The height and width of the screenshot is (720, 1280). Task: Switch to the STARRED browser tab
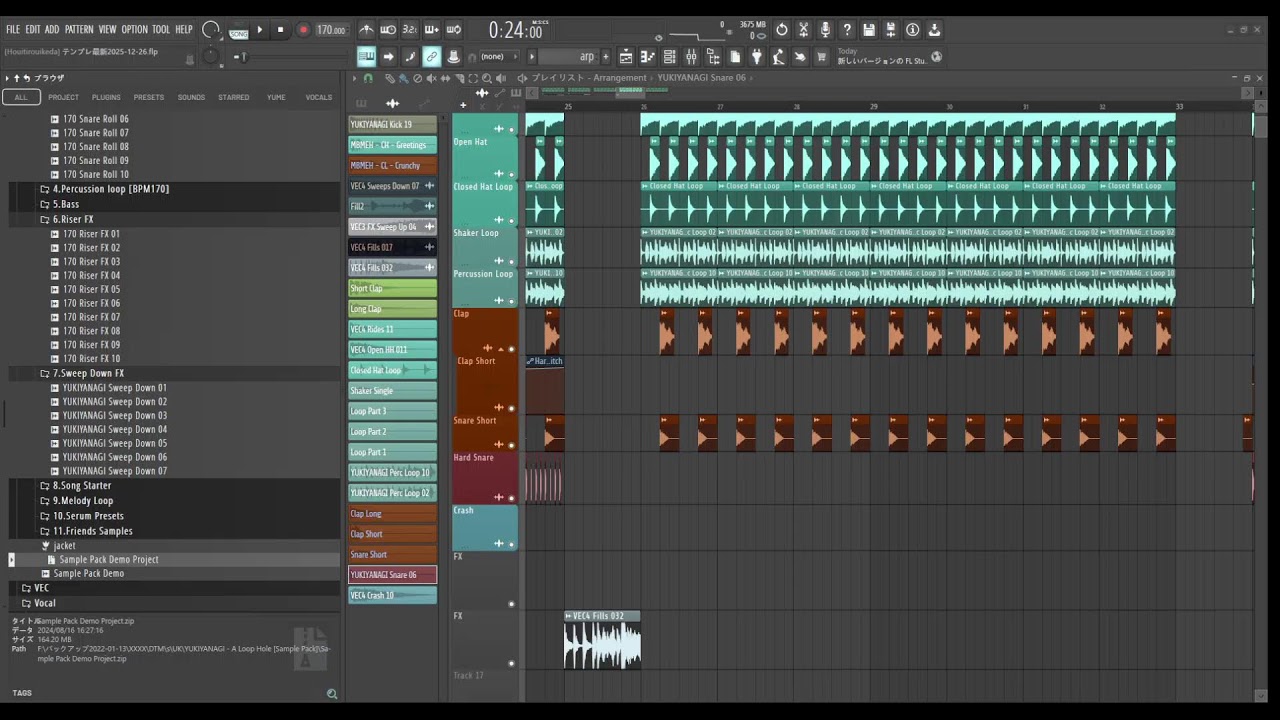pos(234,97)
